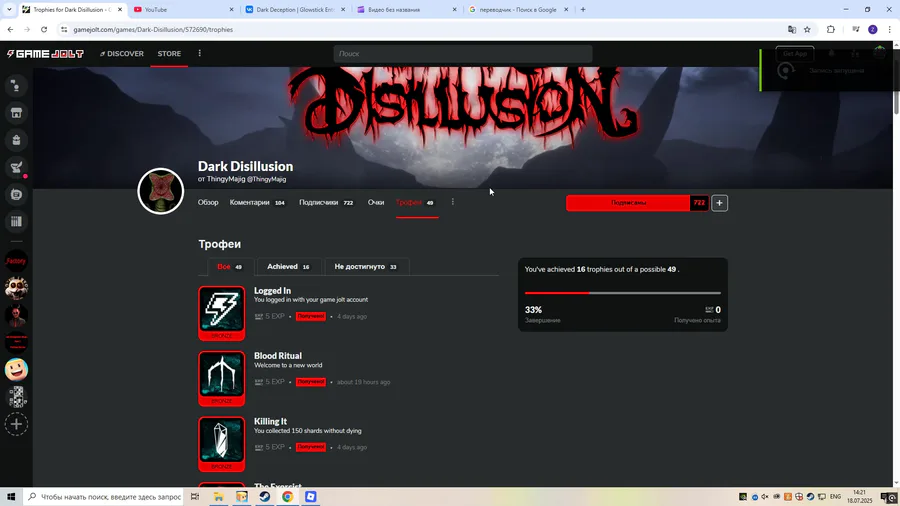Select the Все trophies filter tab
The height and width of the screenshot is (506, 900).
(229, 266)
